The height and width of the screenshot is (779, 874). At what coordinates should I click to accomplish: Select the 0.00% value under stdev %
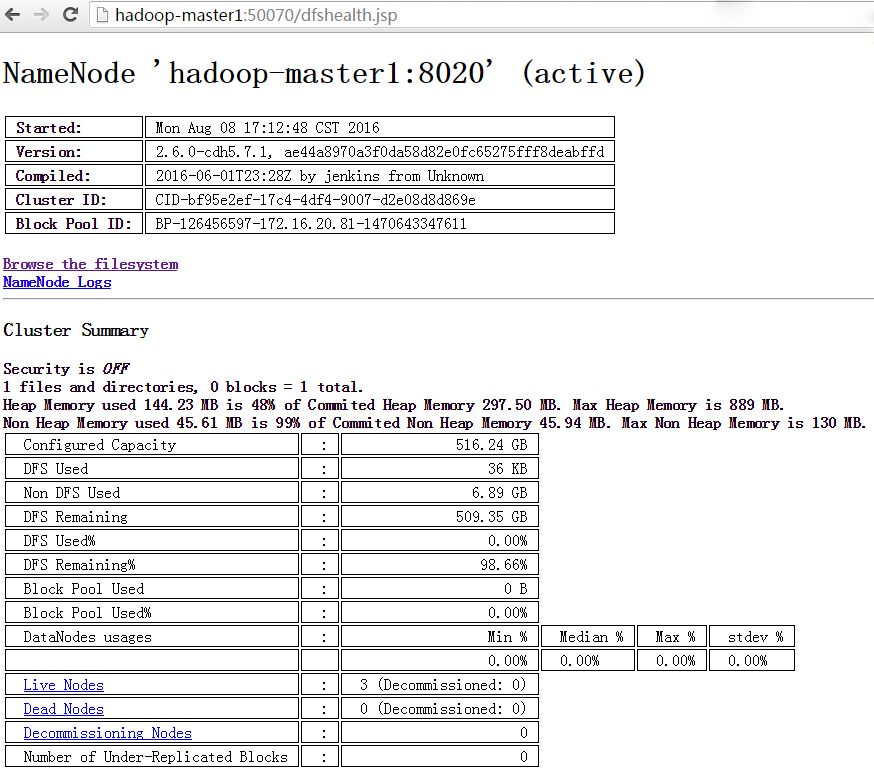(x=747, y=660)
